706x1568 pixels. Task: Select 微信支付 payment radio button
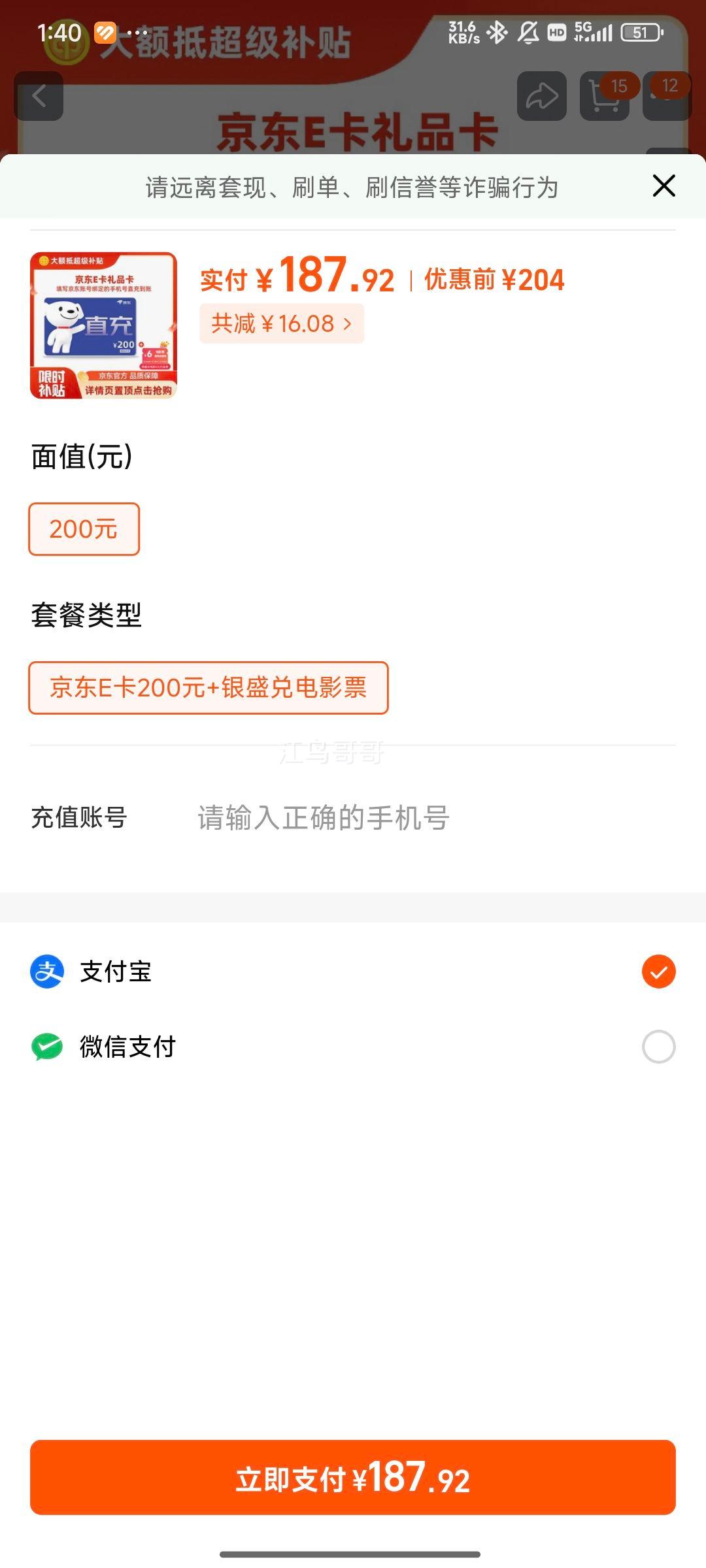pos(658,1047)
